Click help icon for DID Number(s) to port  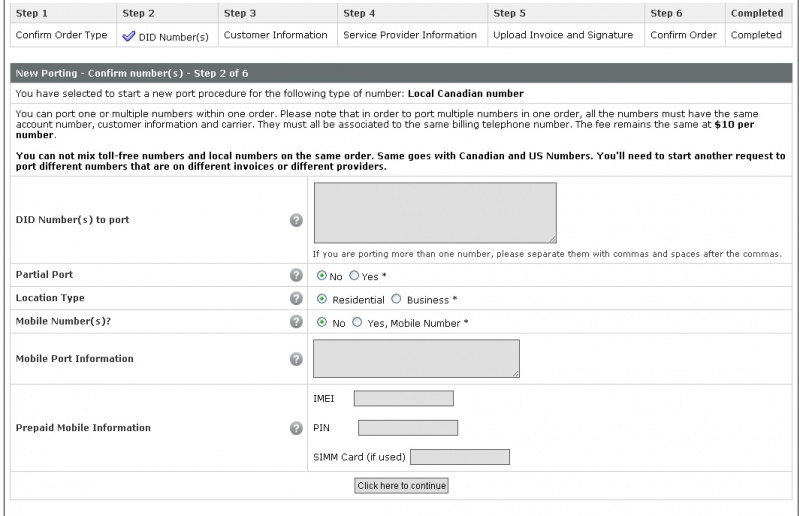coord(296,220)
